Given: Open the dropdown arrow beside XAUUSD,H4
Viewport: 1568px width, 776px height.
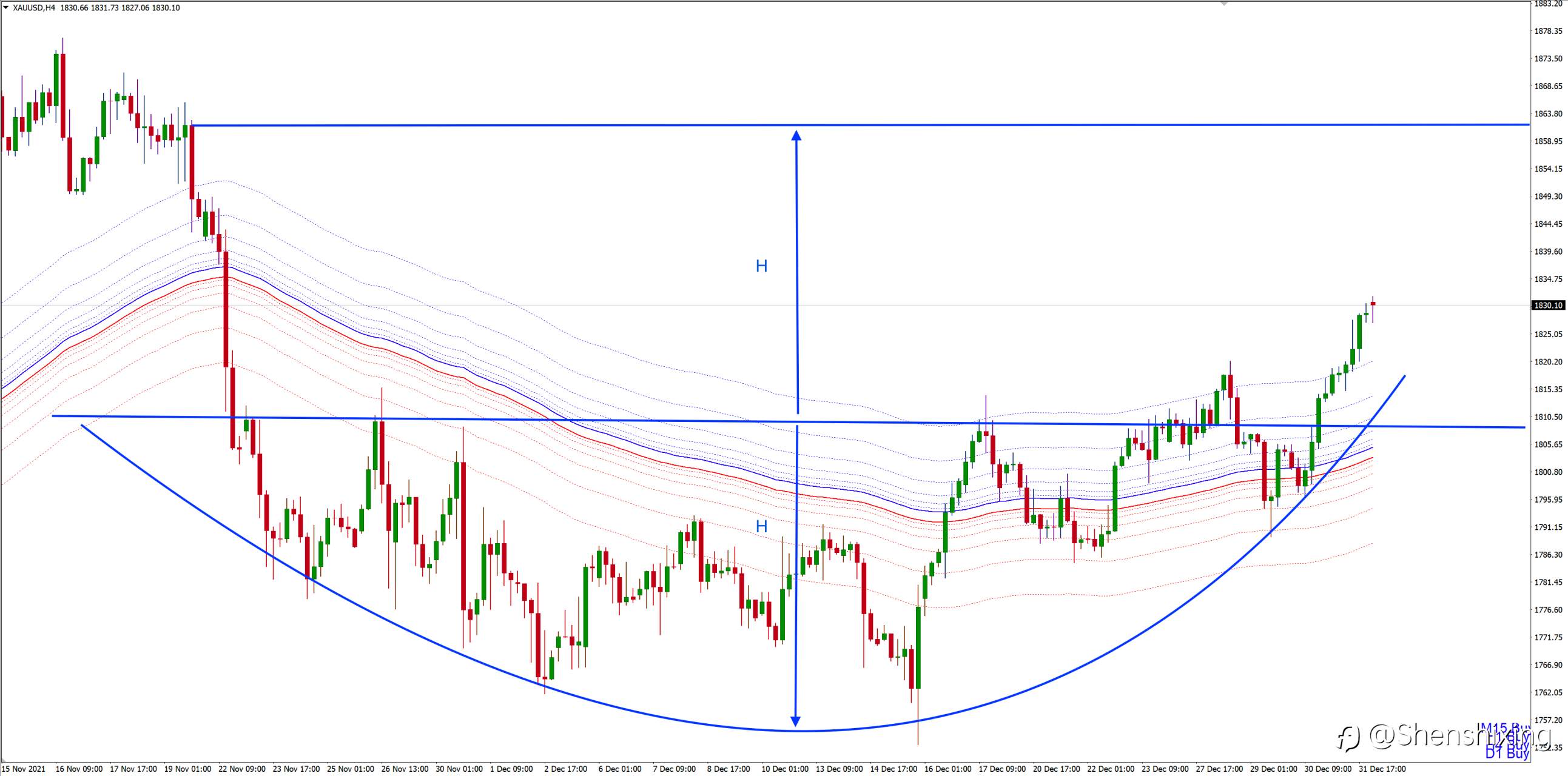Looking at the screenshot, I should [6, 8].
